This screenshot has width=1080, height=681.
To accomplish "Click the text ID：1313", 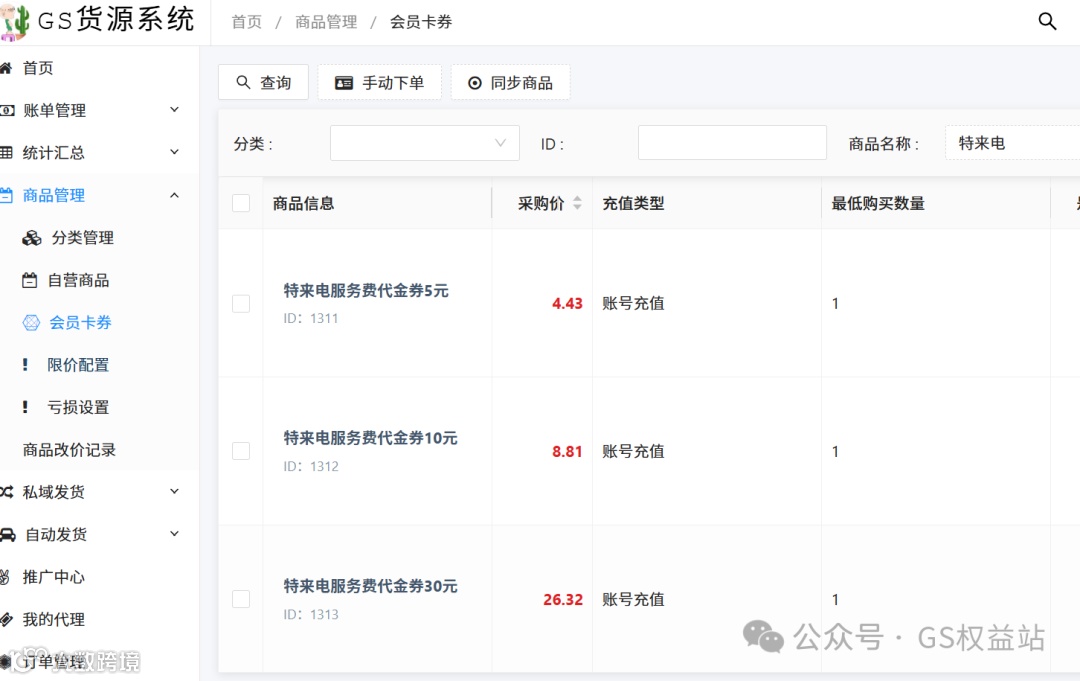I will (311, 614).
